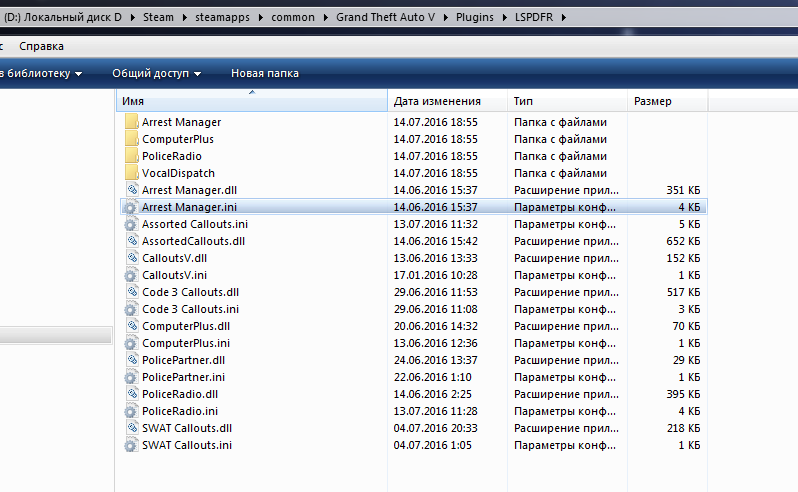Click the PoliceRadio.dll file icon
This screenshot has width=798, height=492.
[131, 394]
